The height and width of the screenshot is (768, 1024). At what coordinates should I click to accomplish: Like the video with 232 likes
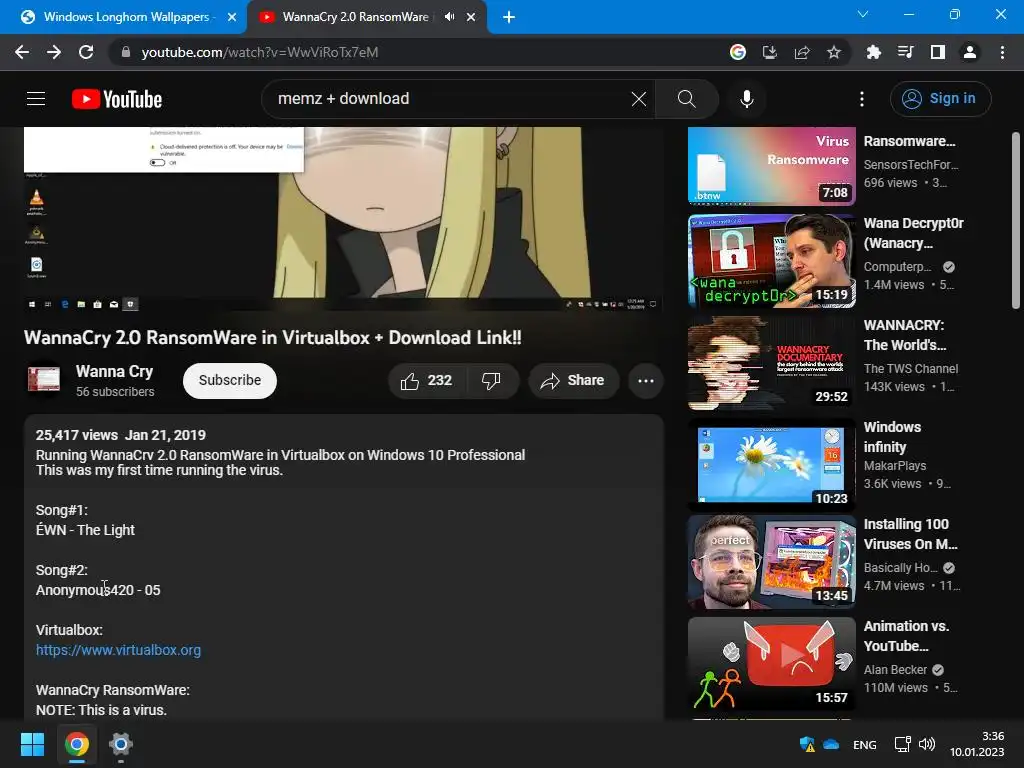[x=427, y=381]
